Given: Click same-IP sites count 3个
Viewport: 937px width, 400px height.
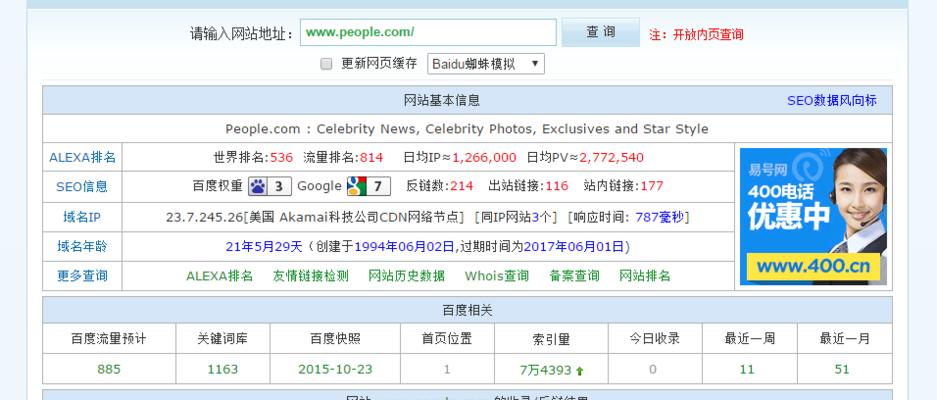Looking at the screenshot, I should pyautogui.click(x=543, y=217).
